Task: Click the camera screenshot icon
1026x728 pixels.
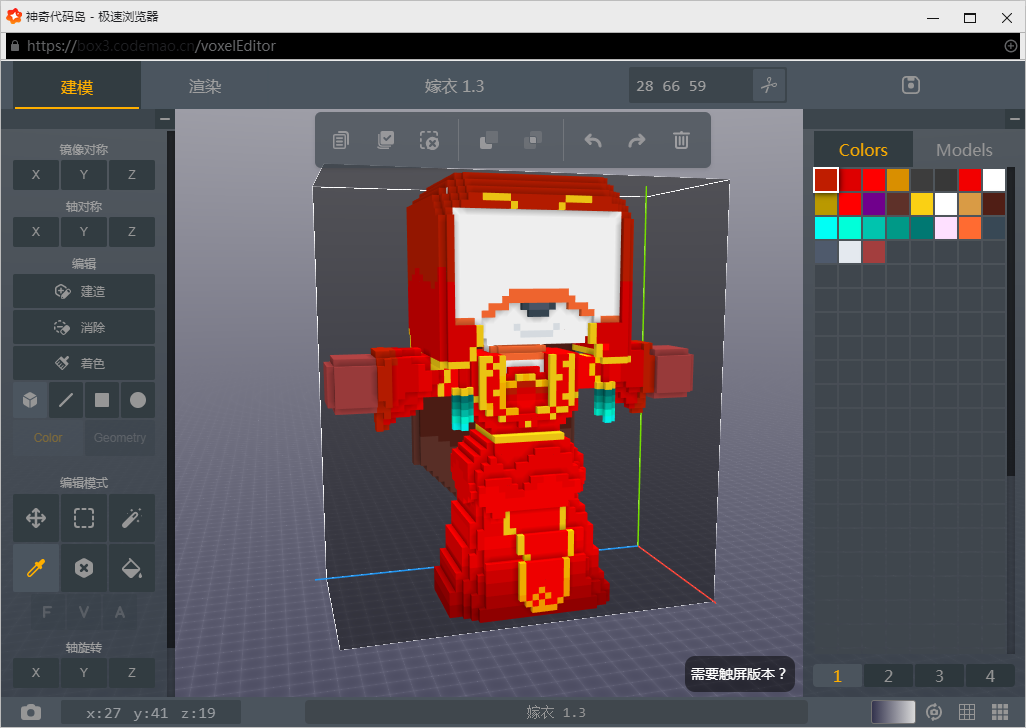Action: click(31, 712)
